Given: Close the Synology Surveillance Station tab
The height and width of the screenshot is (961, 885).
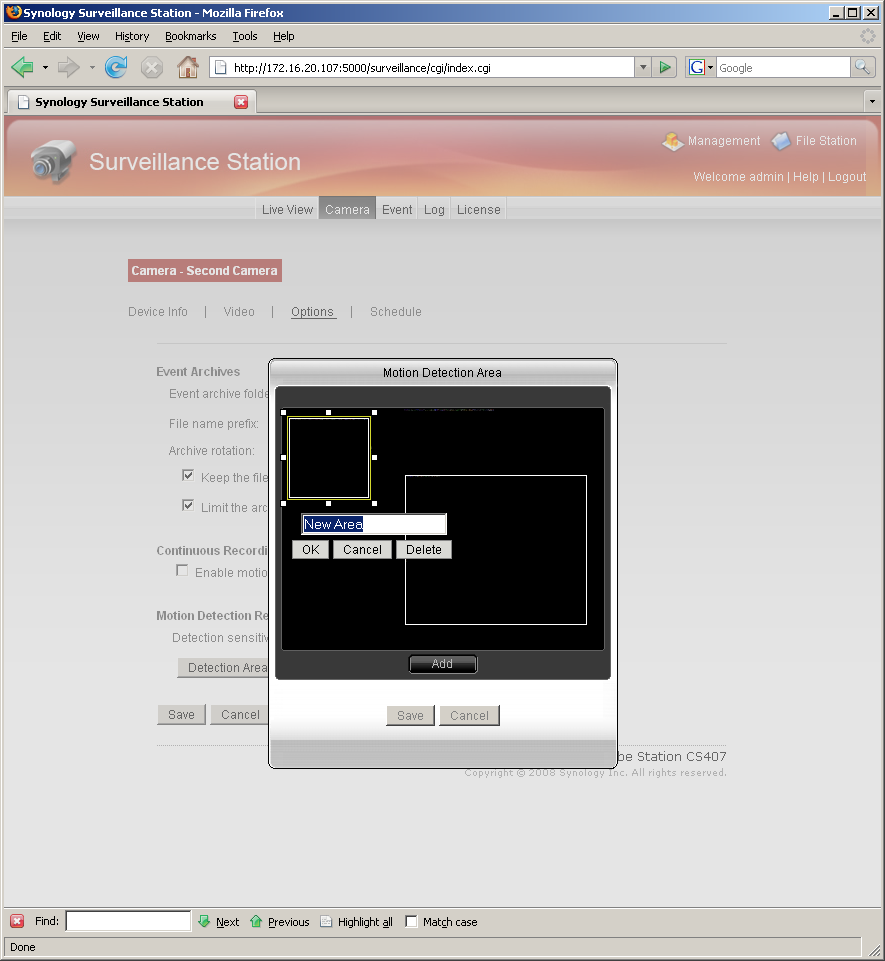Looking at the screenshot, I should (x=241, y=102).
